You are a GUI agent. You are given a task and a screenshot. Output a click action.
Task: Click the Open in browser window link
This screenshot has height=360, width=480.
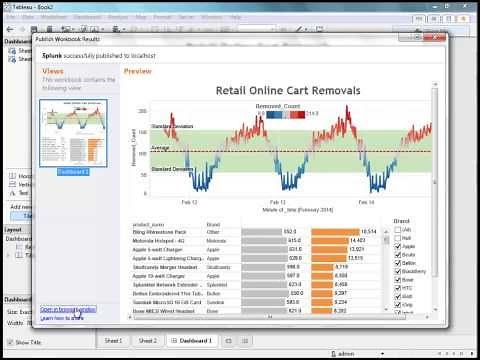(x=68, y=310)
